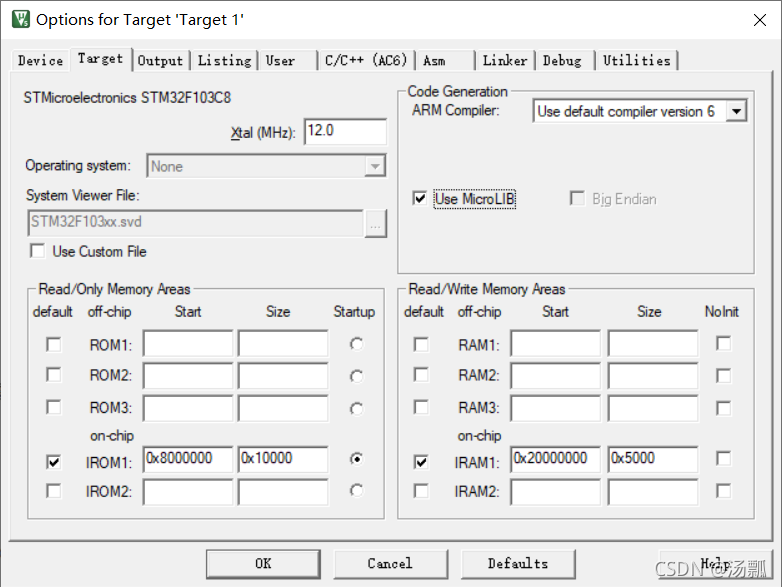The image size is (782, 587).
Task: Select the IROM1 Startup radio button
Action: pos(356,458)
